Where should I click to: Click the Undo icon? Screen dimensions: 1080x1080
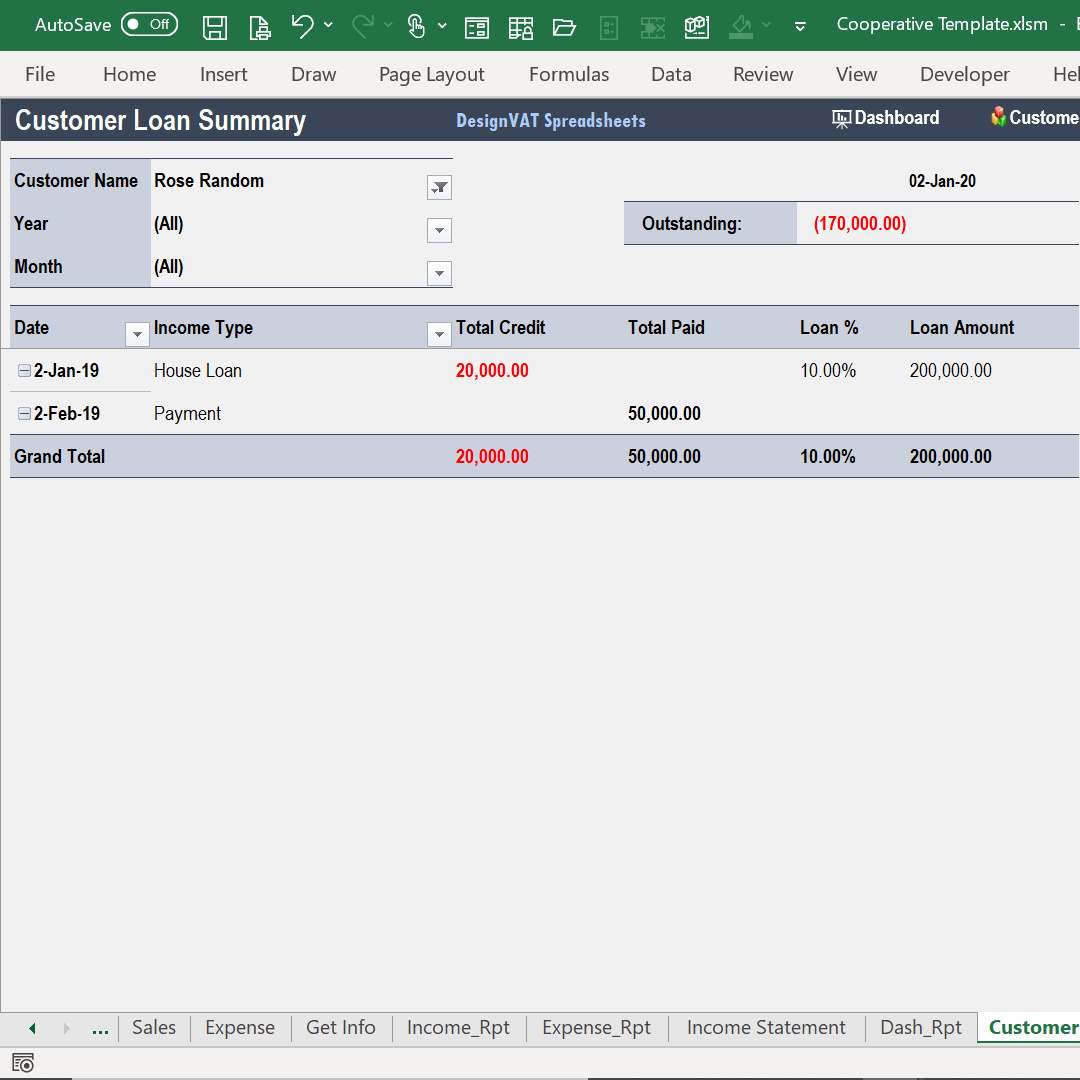tap(303, 26)
